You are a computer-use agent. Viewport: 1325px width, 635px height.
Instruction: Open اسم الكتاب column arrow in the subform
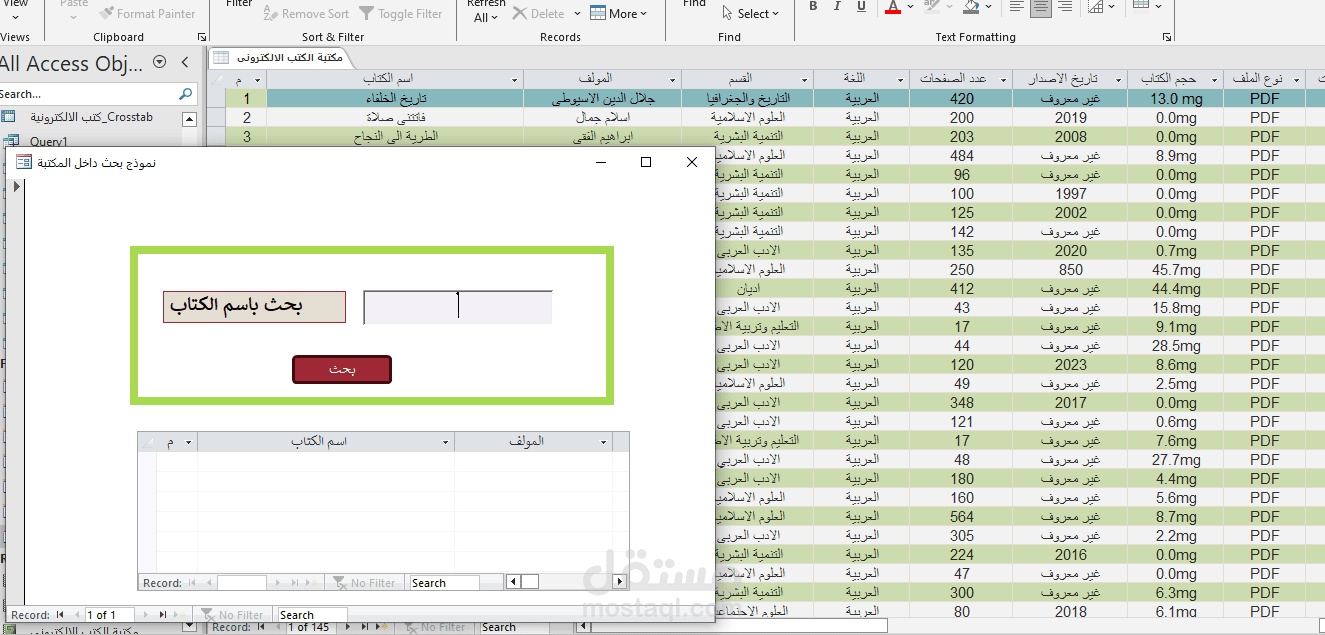(x=446, y=442)
